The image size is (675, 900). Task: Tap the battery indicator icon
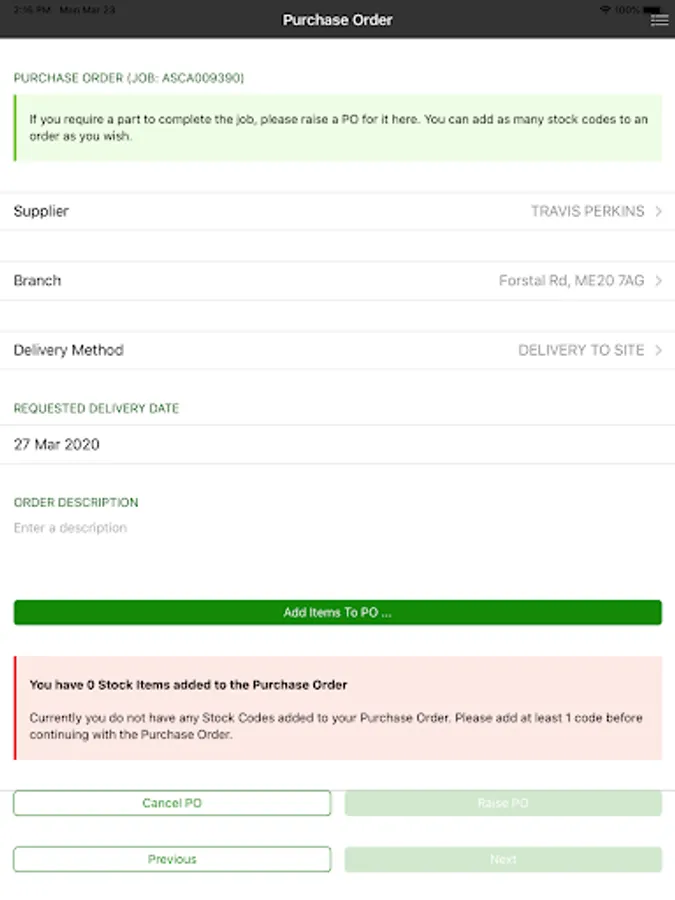(x=652, y=10)
